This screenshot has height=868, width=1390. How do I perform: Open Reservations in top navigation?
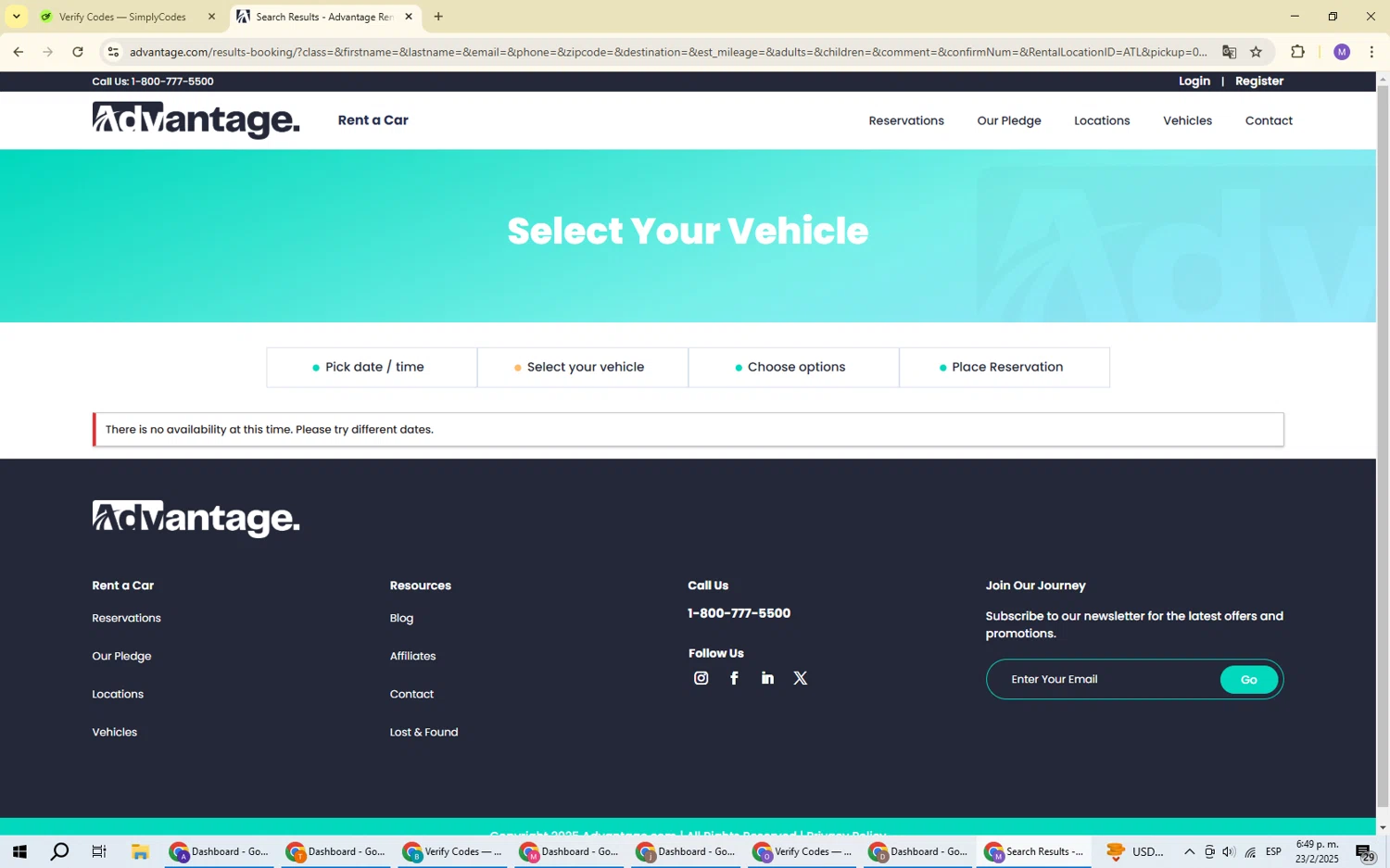tap(906, 120)
